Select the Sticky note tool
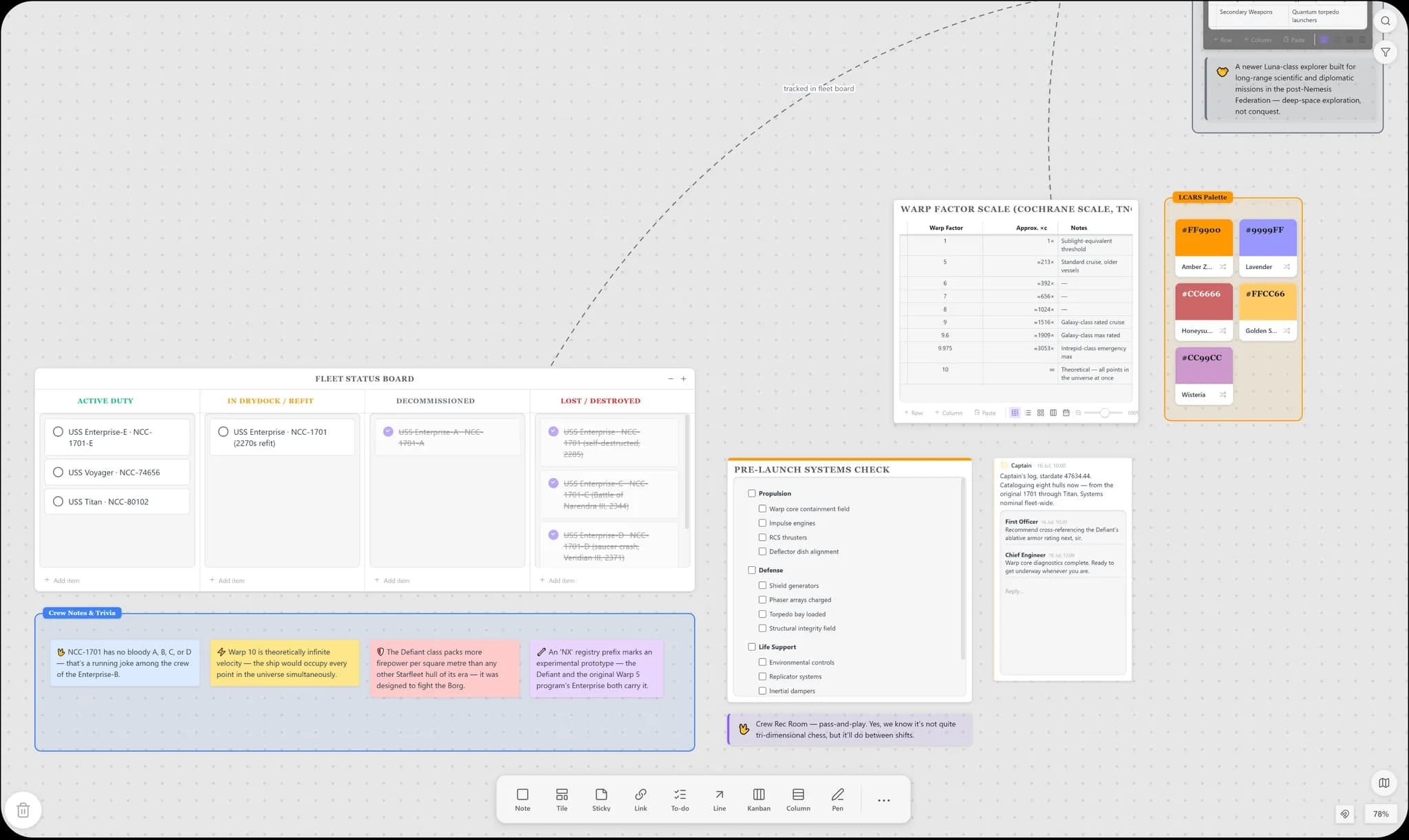This screenshot has width=1409, height=840. (601, 799)
